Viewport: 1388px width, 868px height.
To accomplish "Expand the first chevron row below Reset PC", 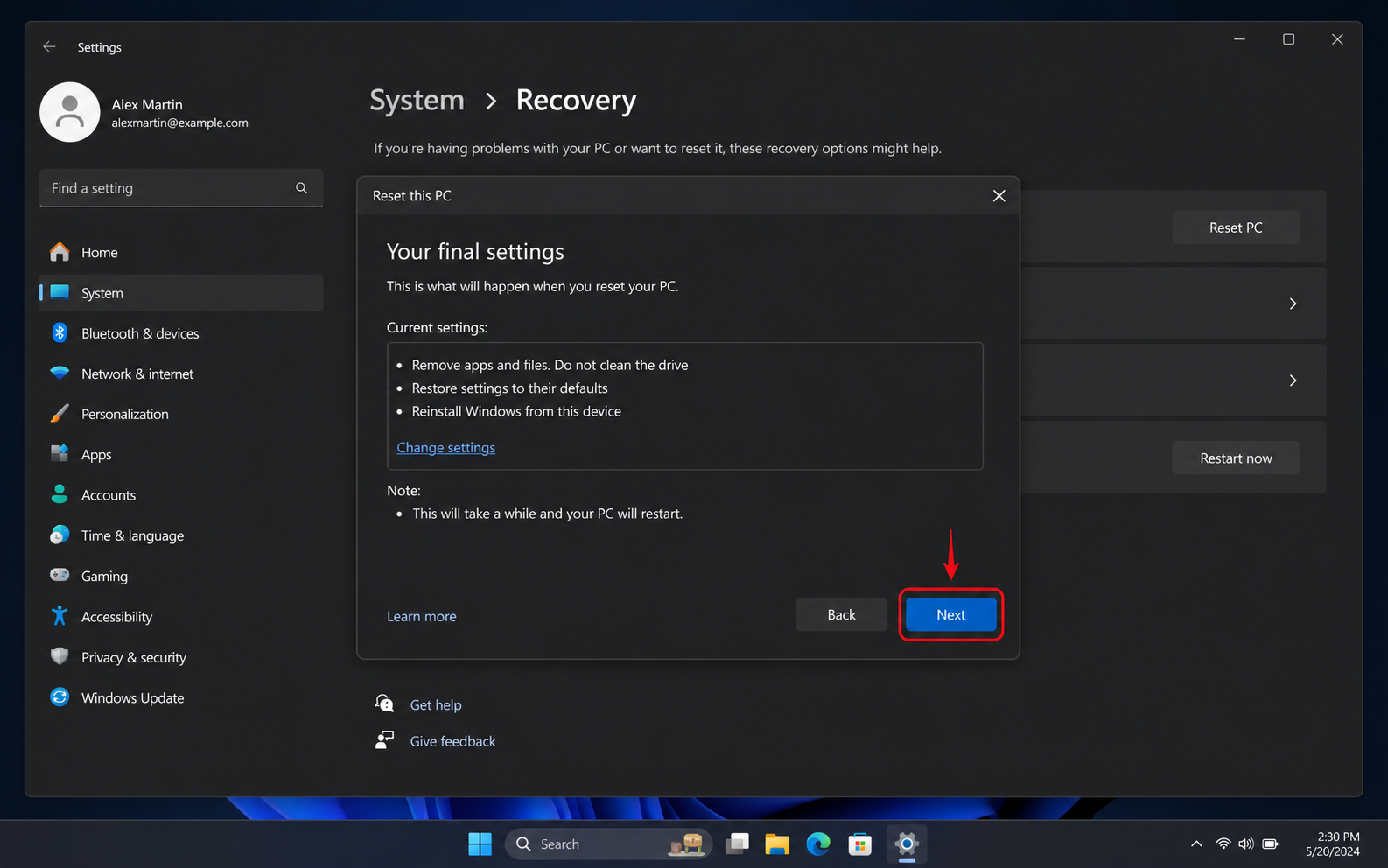I will point(1293,304).
